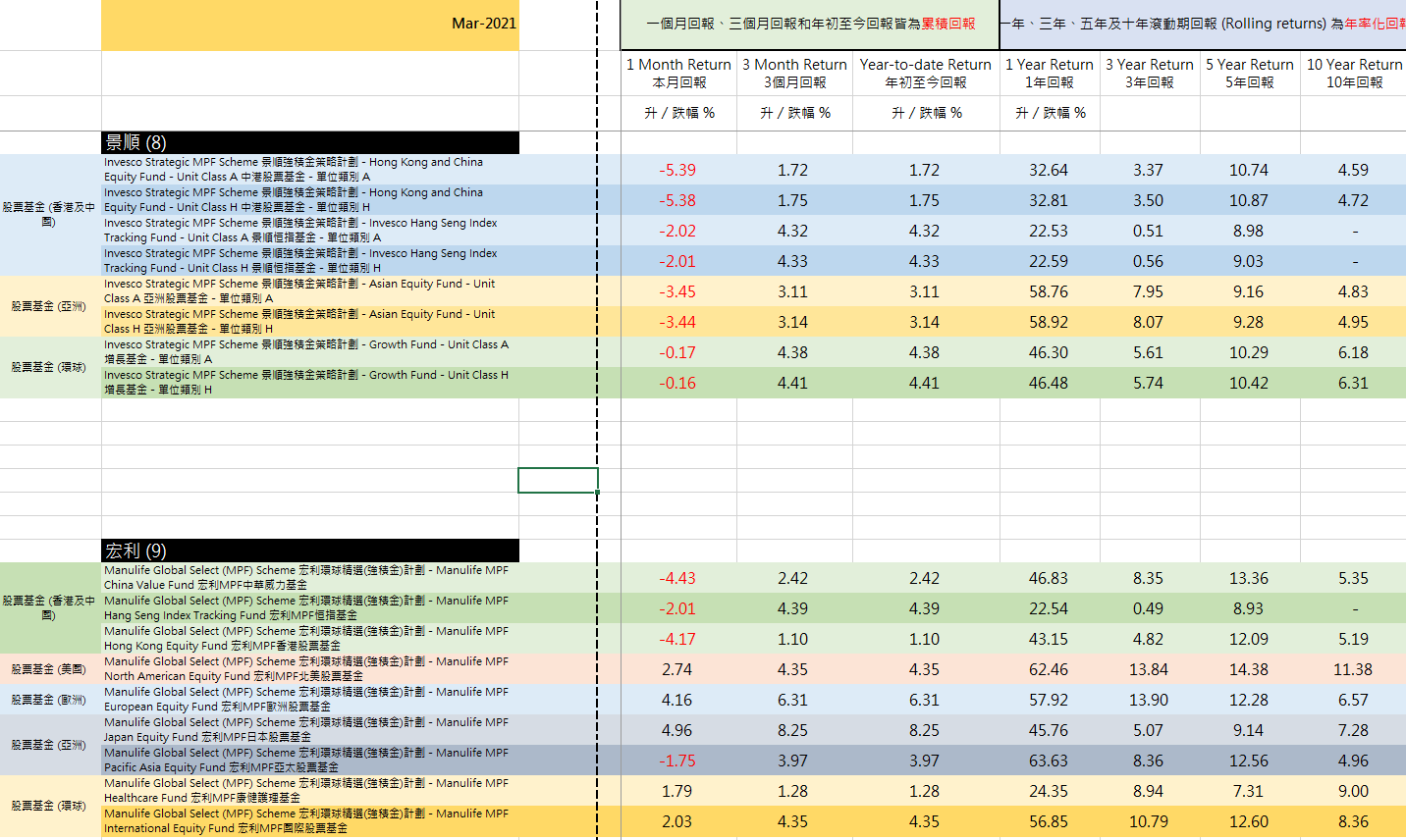Screen dimensions: 1406x840
Task: Click the green 累積回報 merged header cell
Action: pyautogui.click(x=810, y=25)
